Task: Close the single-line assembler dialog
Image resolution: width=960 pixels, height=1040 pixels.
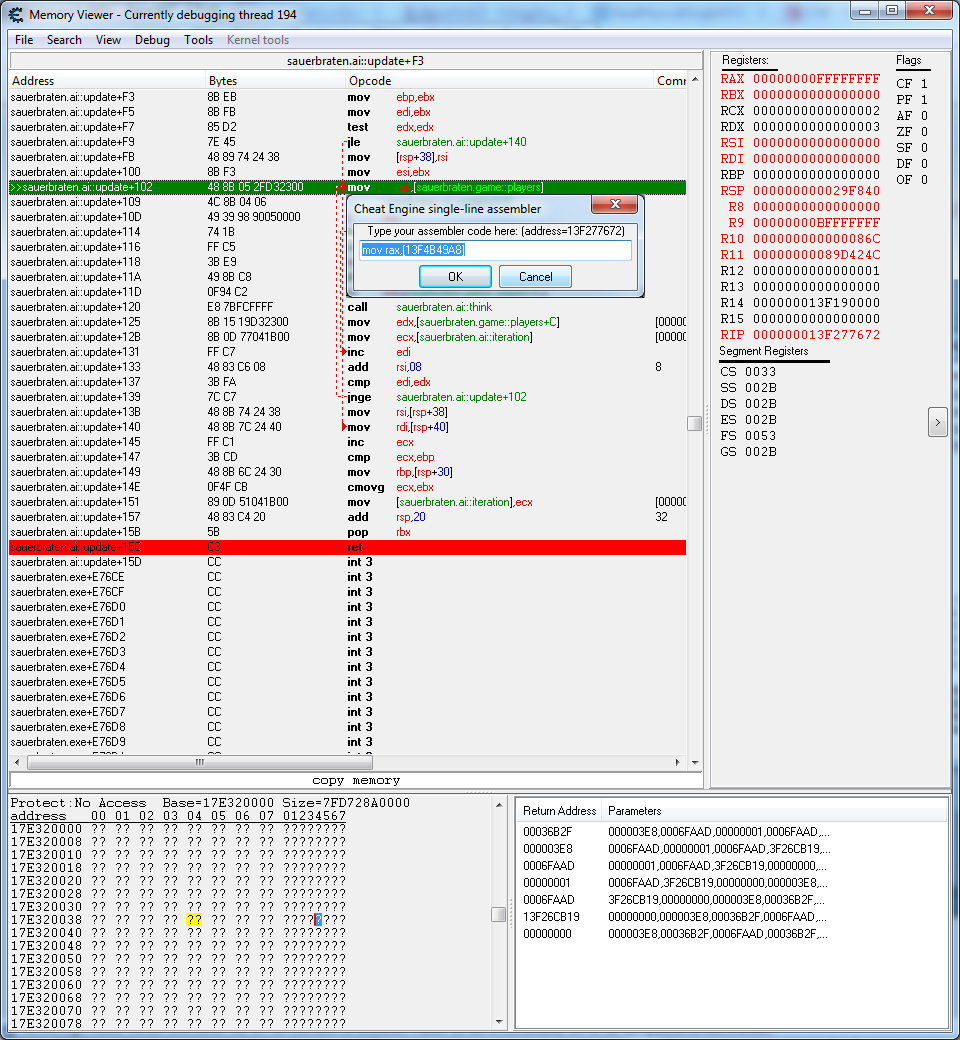Action: pos(615,205)
